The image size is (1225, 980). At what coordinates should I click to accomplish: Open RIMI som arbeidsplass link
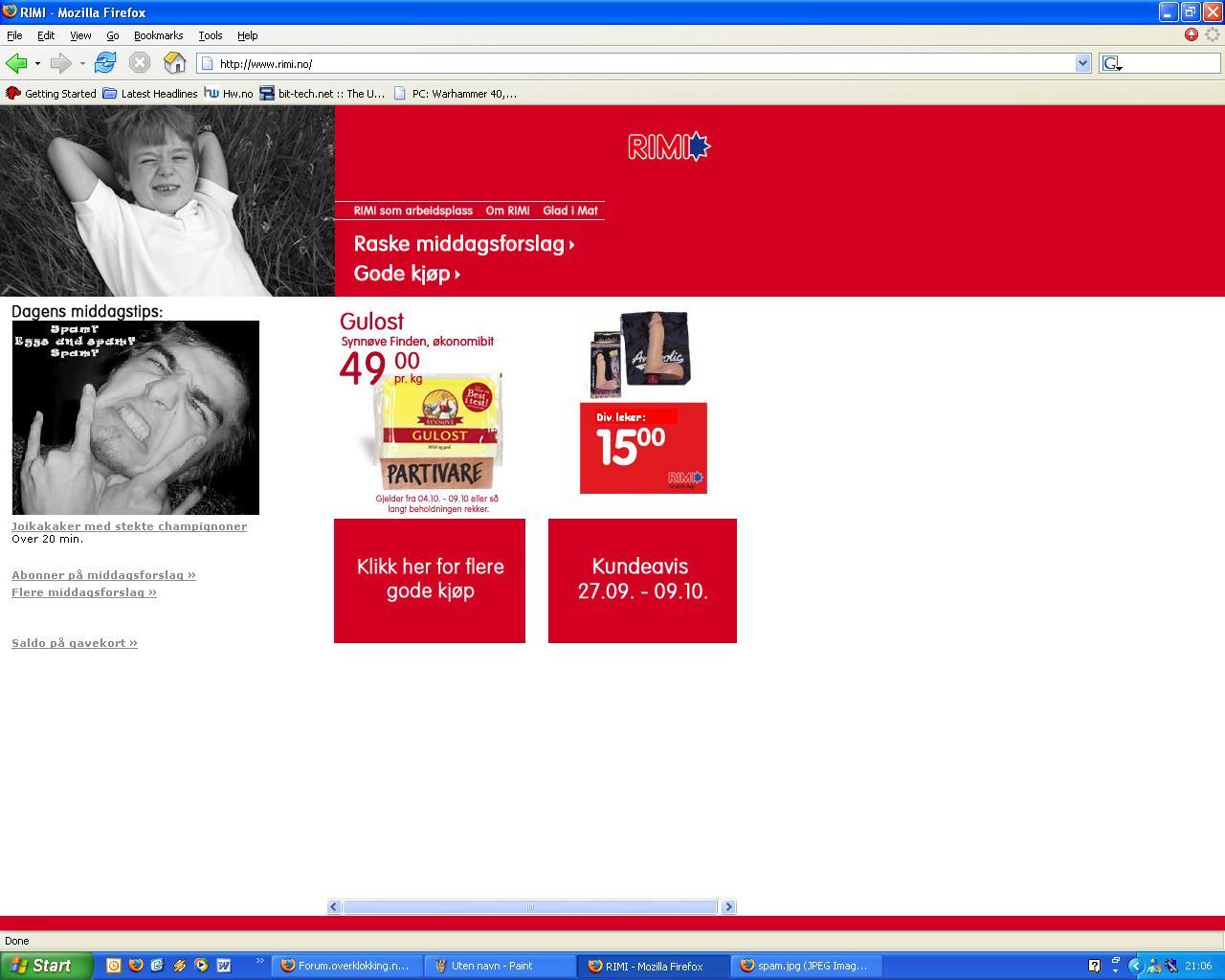[413, 211]
